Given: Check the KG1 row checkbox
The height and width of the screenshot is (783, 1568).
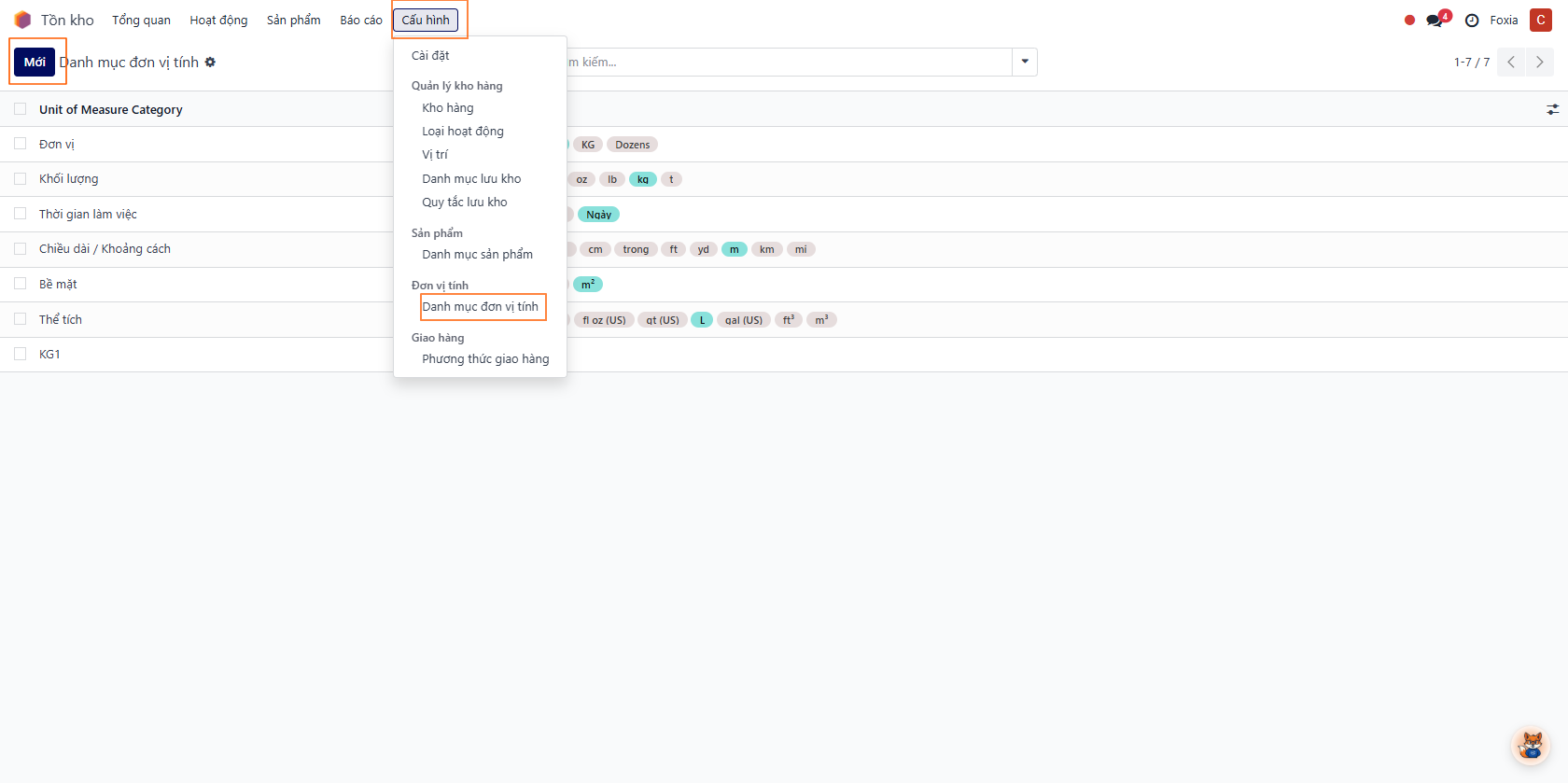Looking at the screenshot, I should point(21,354).
